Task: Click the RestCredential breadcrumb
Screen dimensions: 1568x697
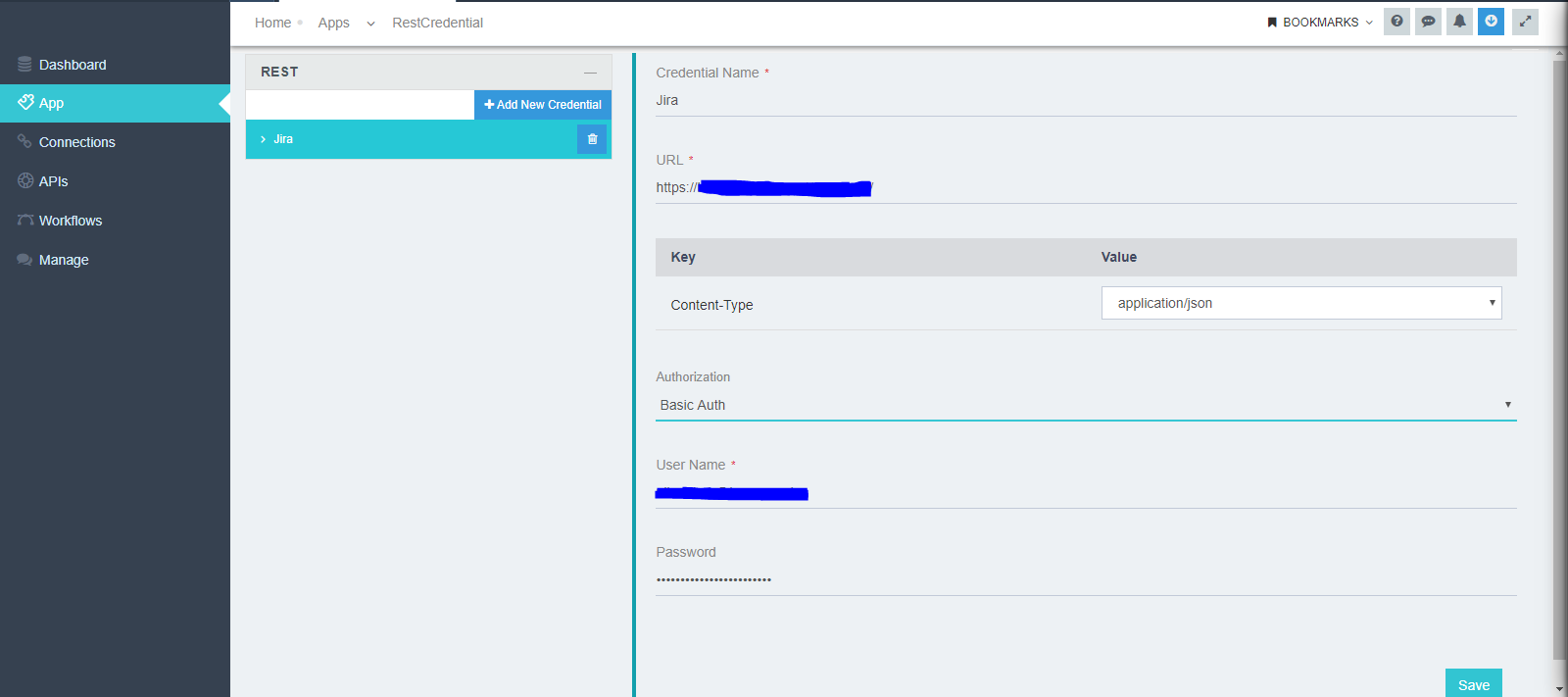Action: click(437, 23)
